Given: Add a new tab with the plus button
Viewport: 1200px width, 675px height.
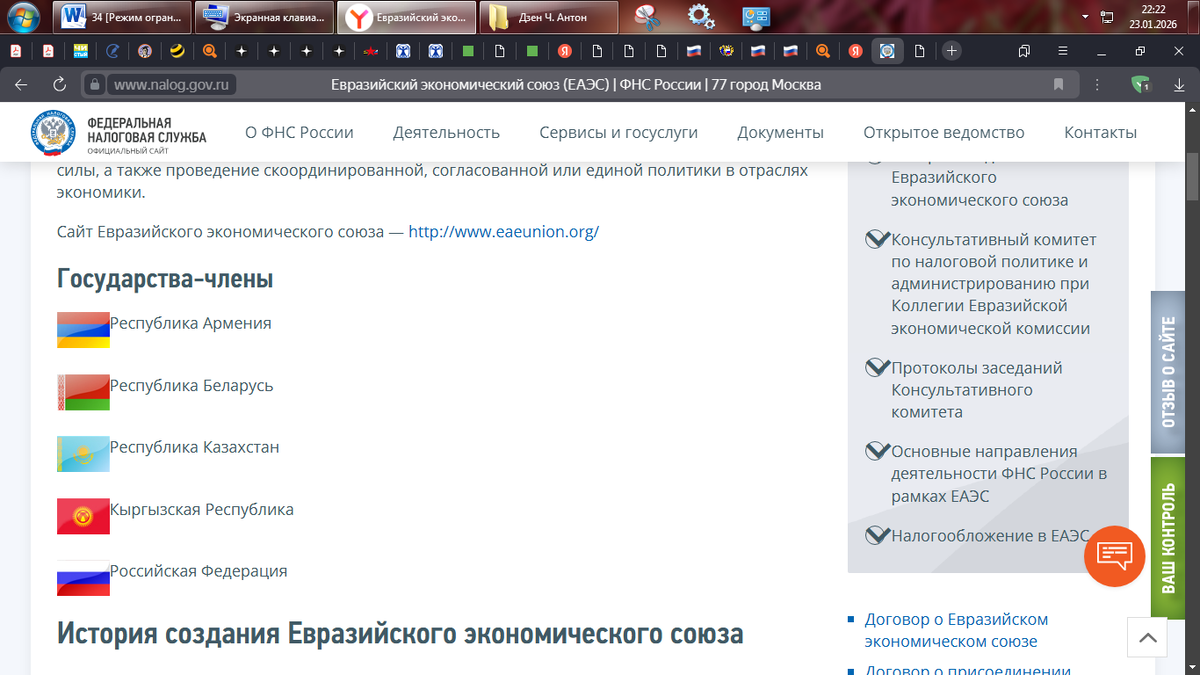Looking at the screenshot, I should [x=952, y=50].
